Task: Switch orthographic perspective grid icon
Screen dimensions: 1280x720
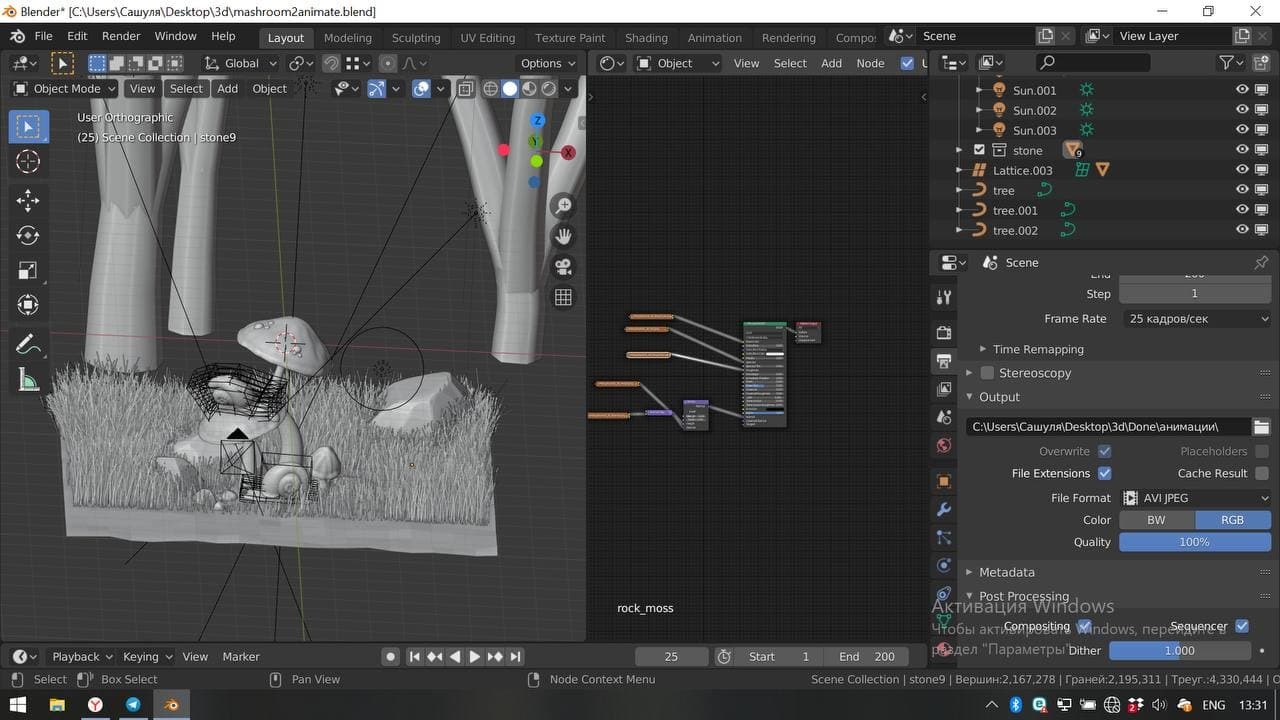Action: (563, 297)
